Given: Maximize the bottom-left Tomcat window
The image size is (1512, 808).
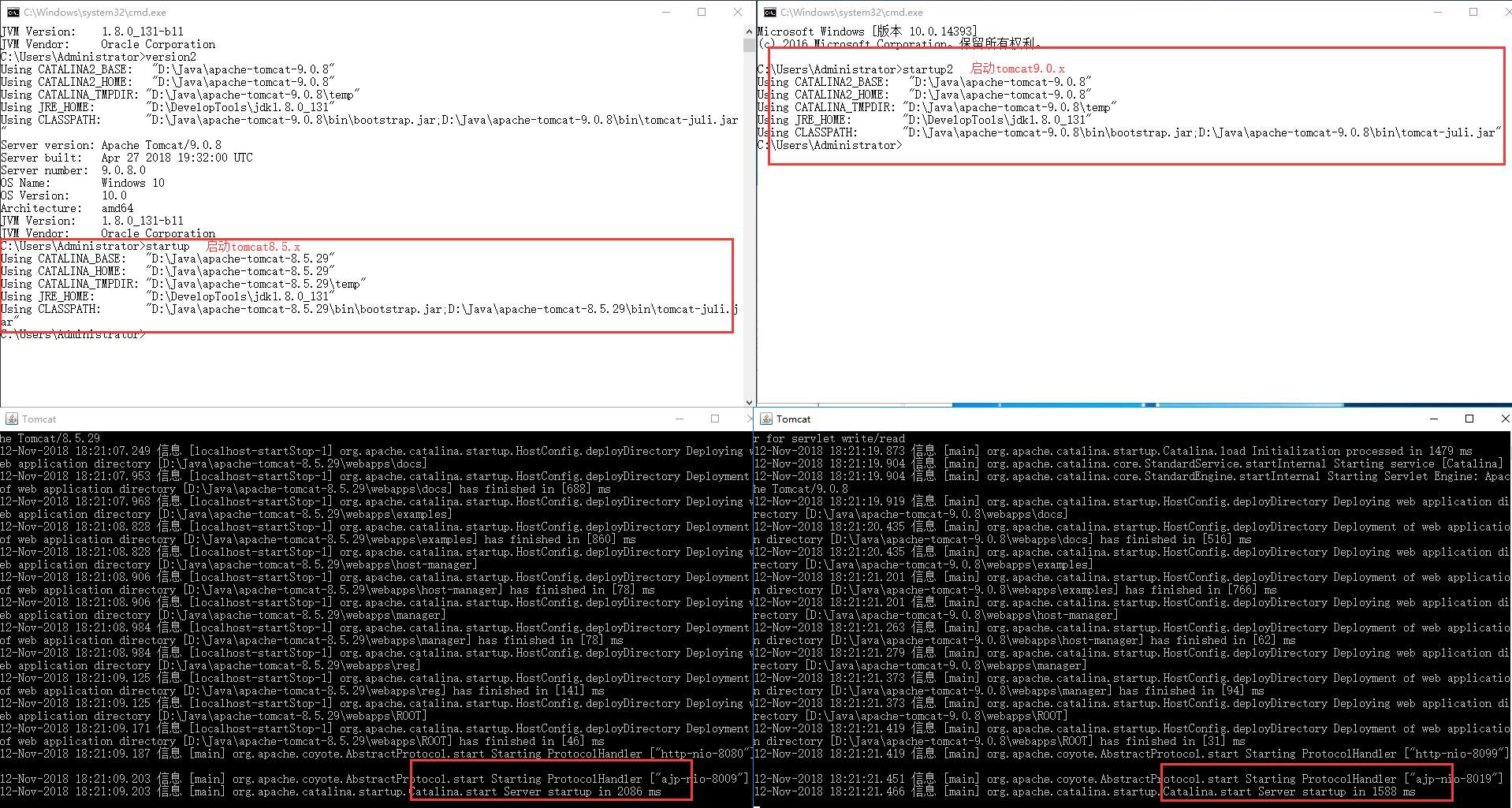Looking at the screenshot, I should [715, 419].
